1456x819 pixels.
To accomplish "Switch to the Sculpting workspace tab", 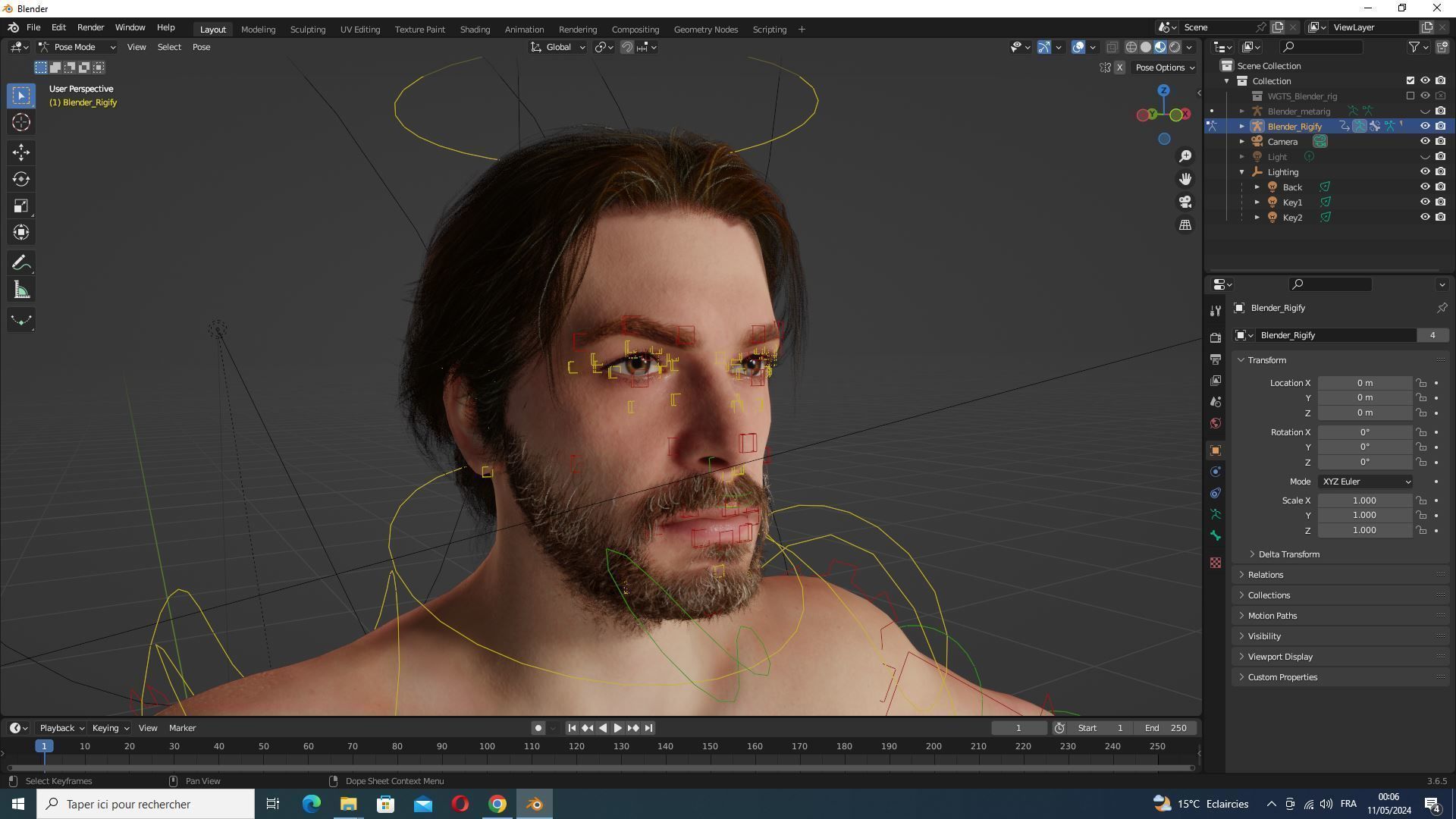I will pos(308,30).
